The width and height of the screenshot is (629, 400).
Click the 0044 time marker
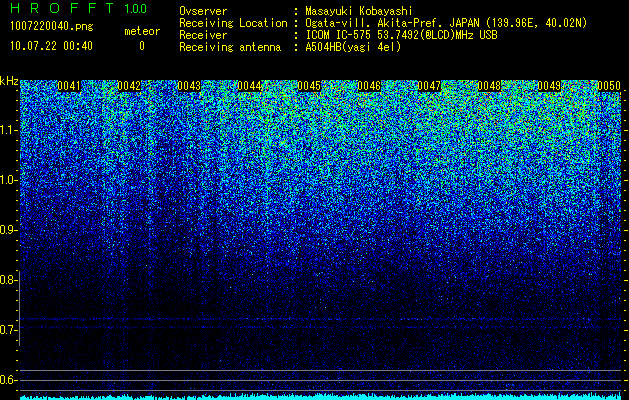click(249, 86)
